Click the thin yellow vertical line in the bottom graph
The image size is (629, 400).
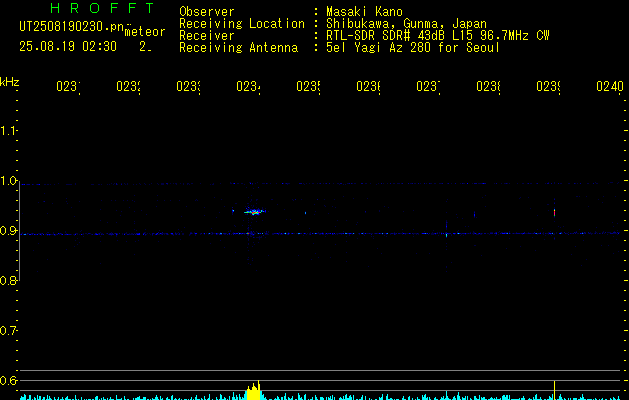(x=554, y=390)
